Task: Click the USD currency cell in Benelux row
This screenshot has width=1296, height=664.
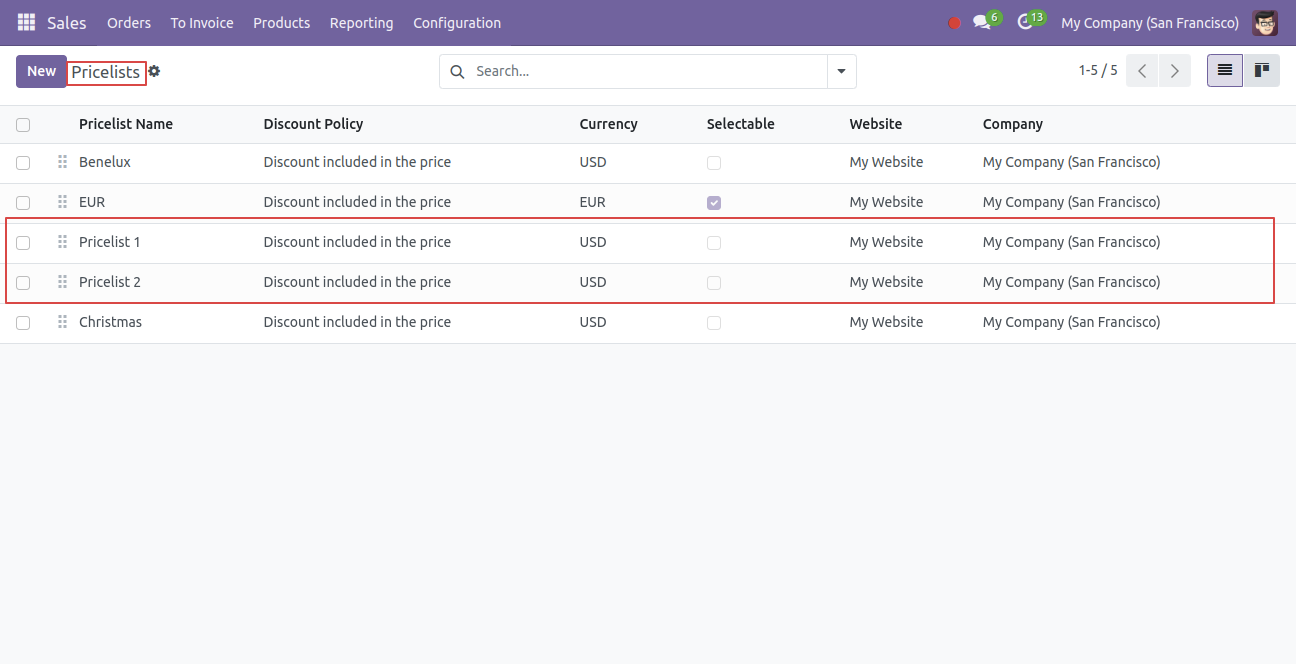Action: pos(593,162)
